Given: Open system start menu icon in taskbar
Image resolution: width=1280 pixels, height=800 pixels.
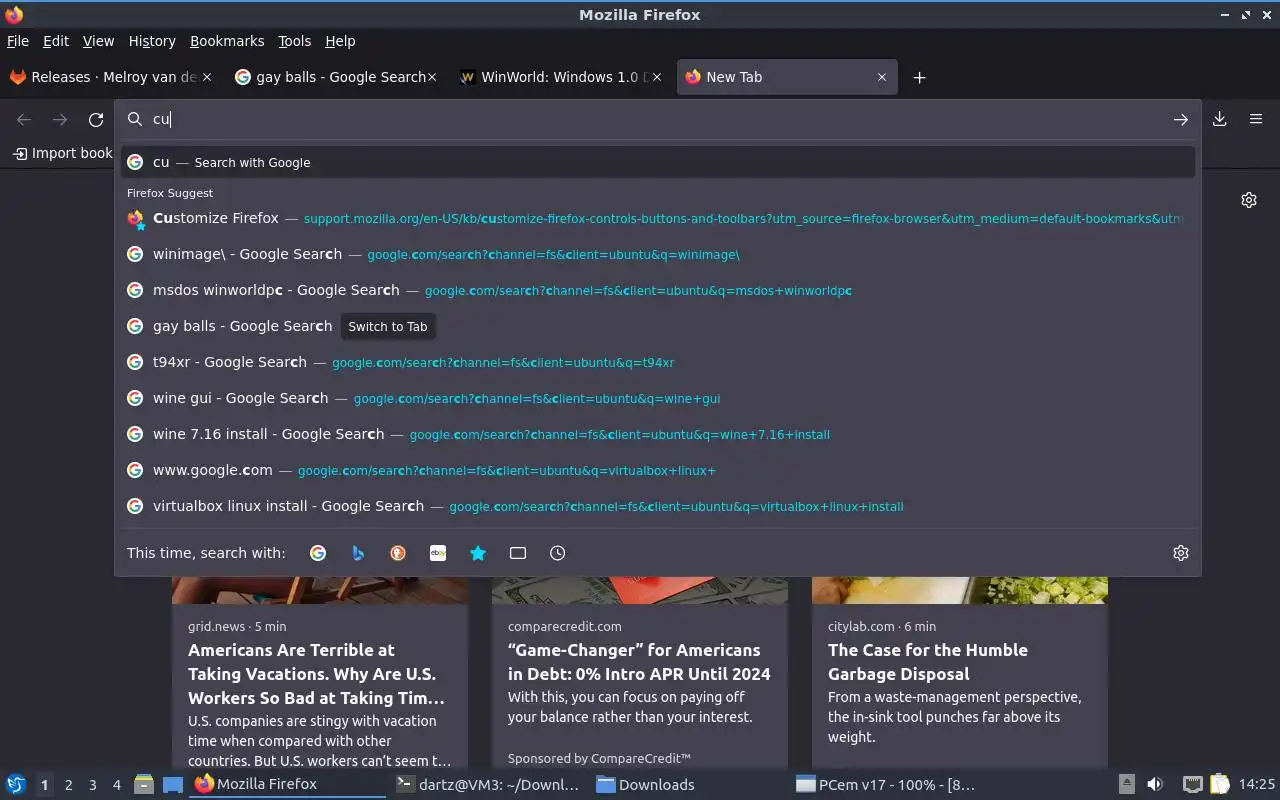Looking at the screenshot, I should 16,785.
